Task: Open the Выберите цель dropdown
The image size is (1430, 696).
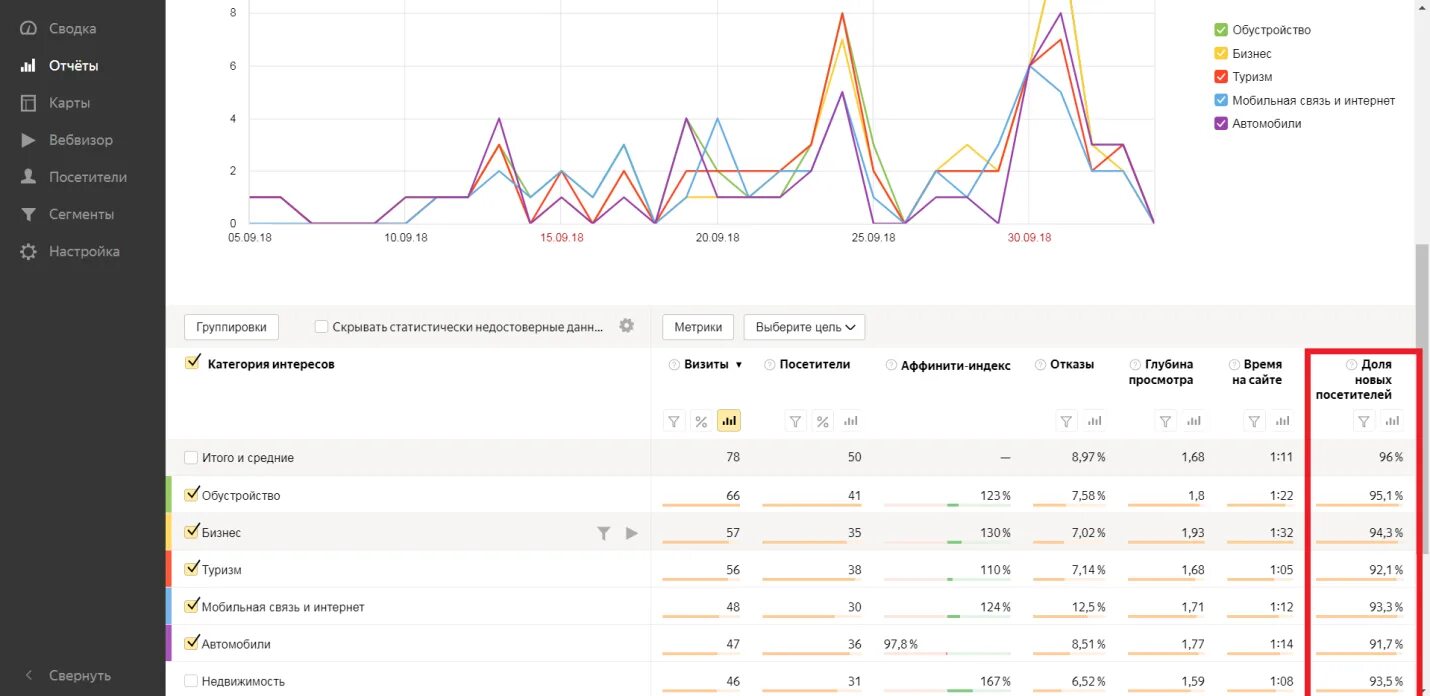Action: 805,327
